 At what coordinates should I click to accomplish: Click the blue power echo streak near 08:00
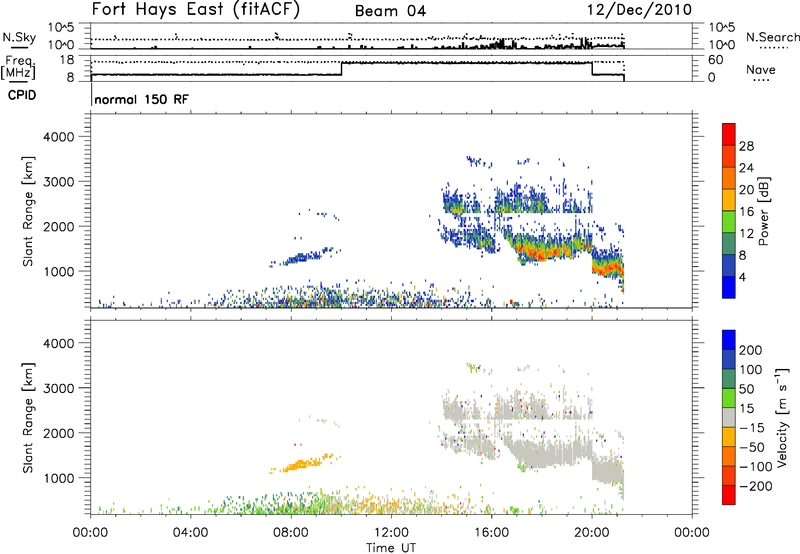click(x=304, y=257)
